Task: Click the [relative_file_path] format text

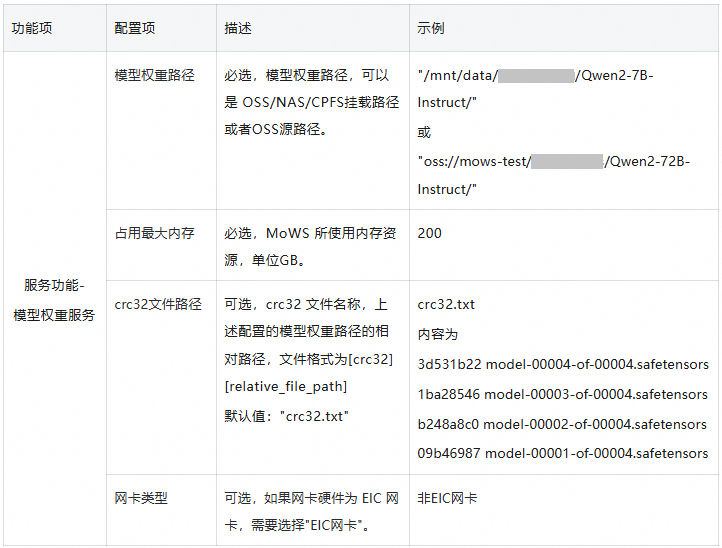Action: pos(285,386)
